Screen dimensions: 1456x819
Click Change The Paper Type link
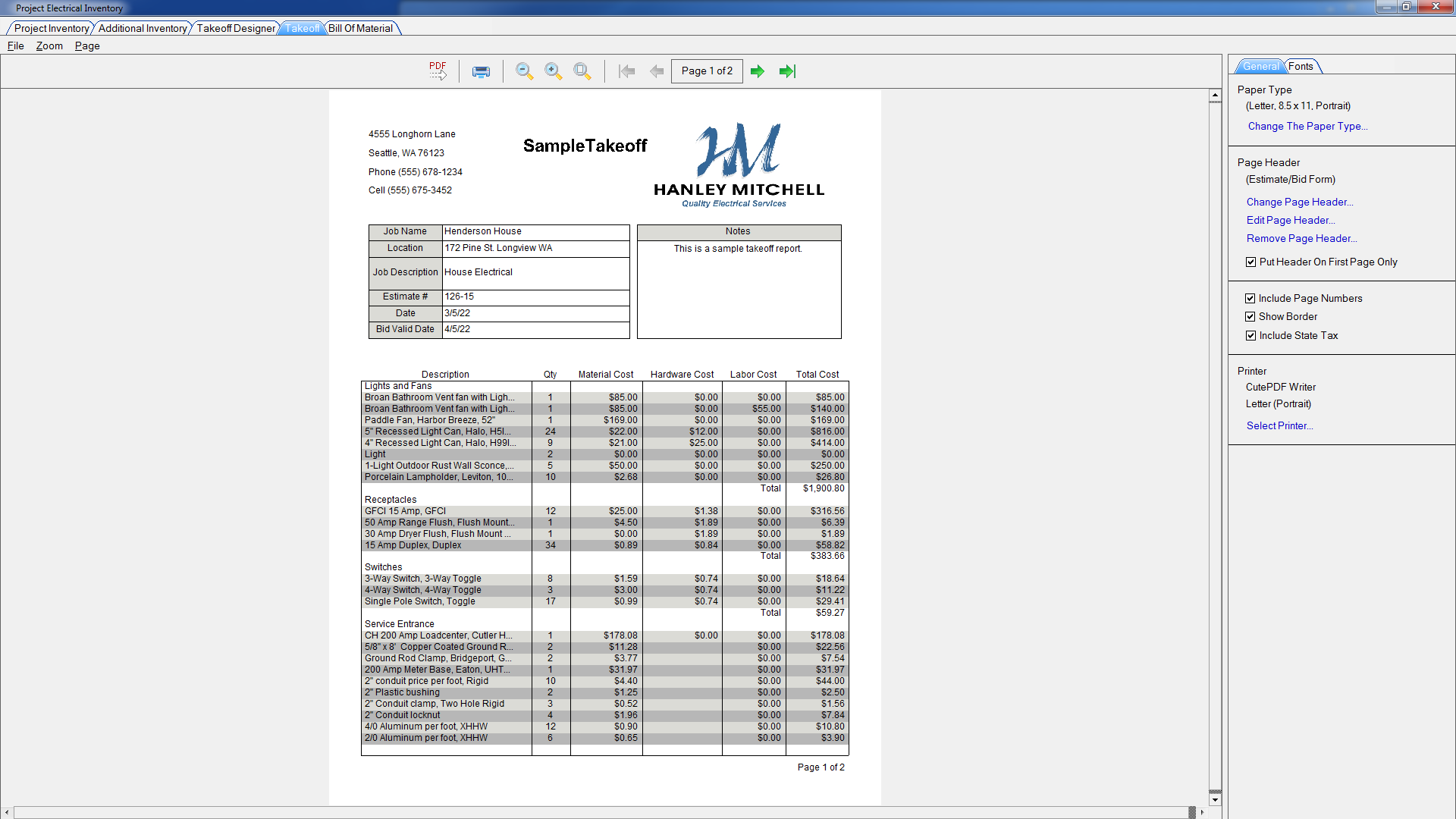[x=1307, y=127]
